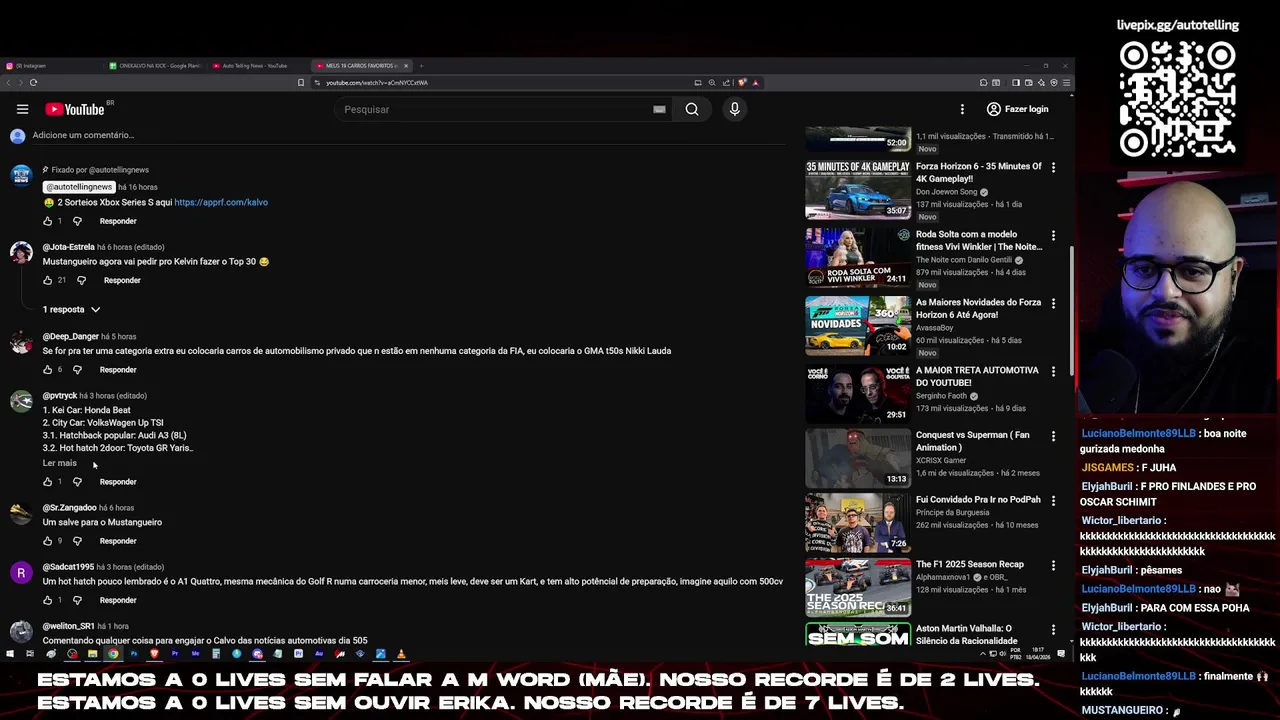Dislike Deep_Danger's comment

tap(77, 370)
